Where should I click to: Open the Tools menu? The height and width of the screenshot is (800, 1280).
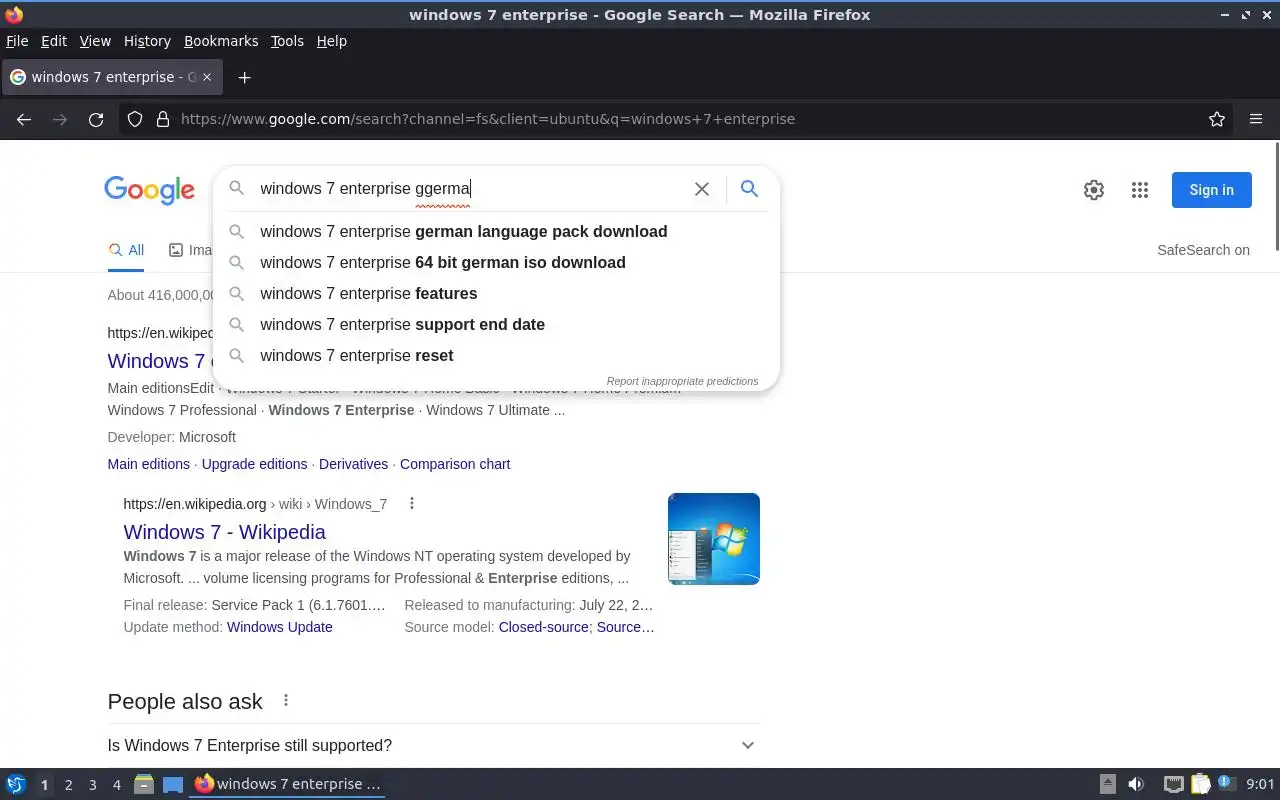[x=287, y=41]
